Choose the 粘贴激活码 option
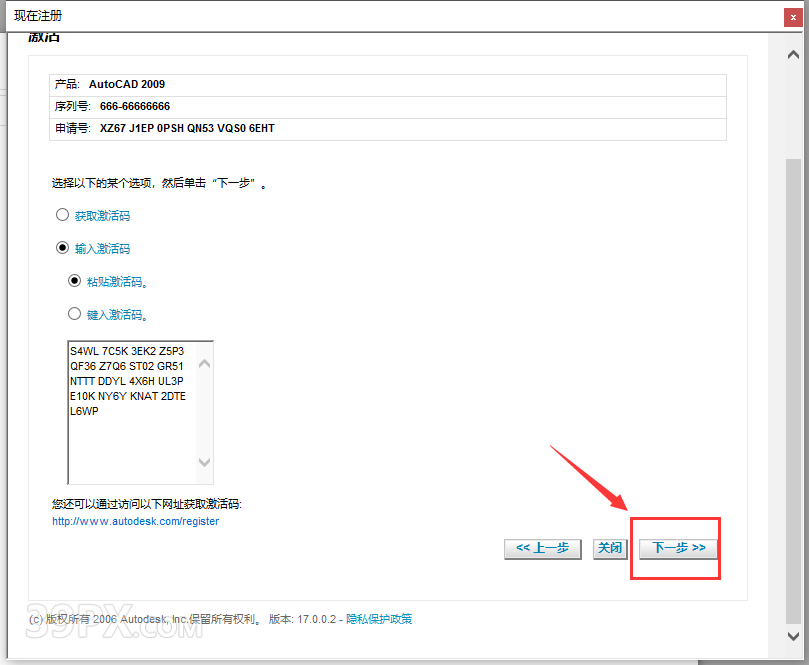The width and height of the screenshot is (809, 665). point(74,280)
